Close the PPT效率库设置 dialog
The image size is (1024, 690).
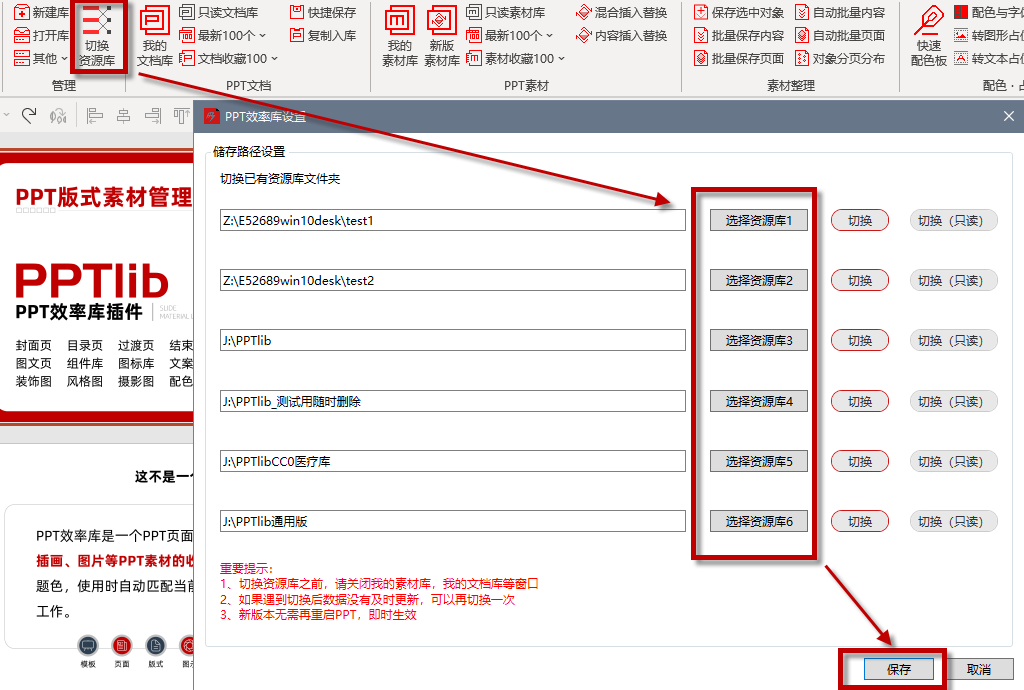coord(1008,116)
